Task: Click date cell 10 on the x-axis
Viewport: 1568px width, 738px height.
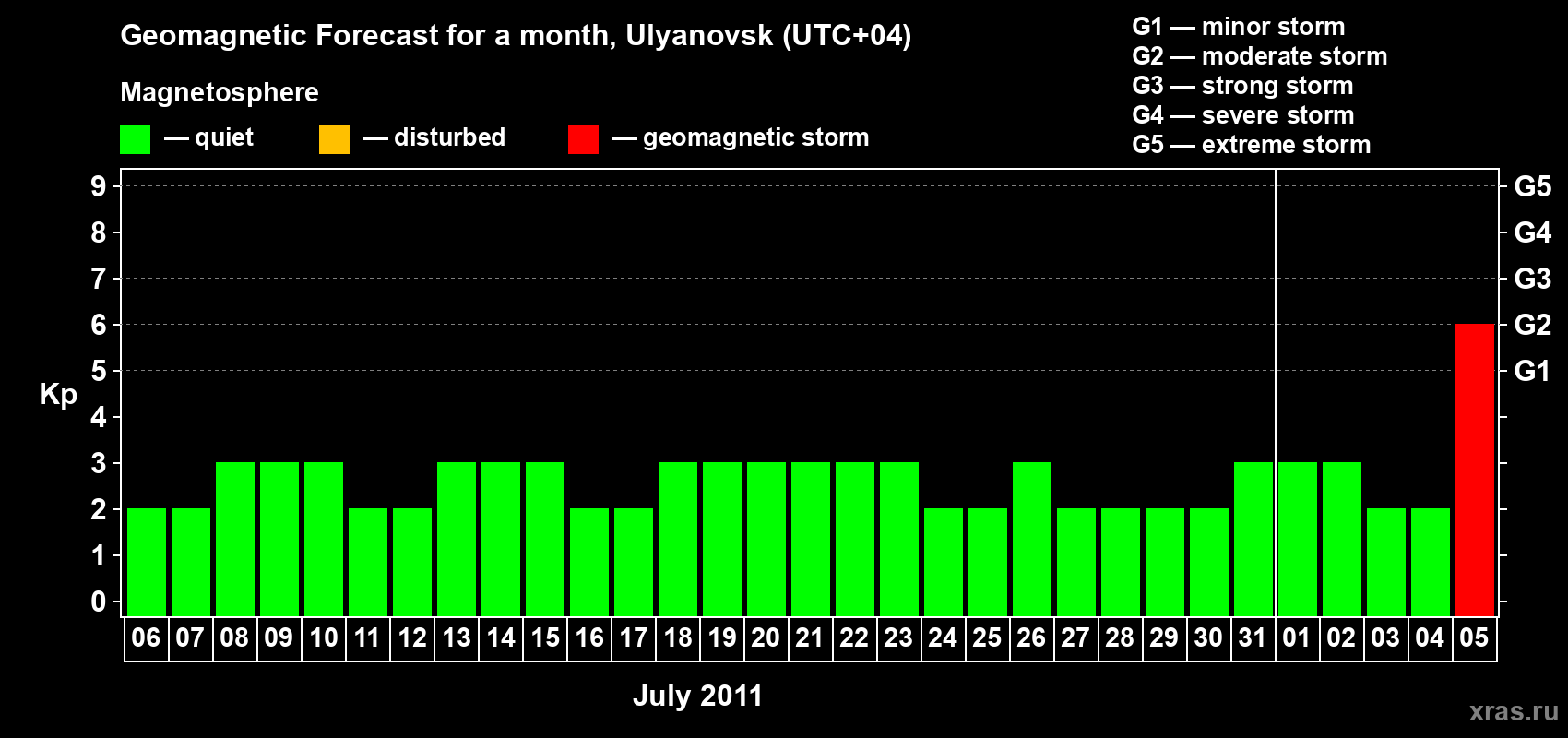Action: pyautogui.click(x=323, y=637)
